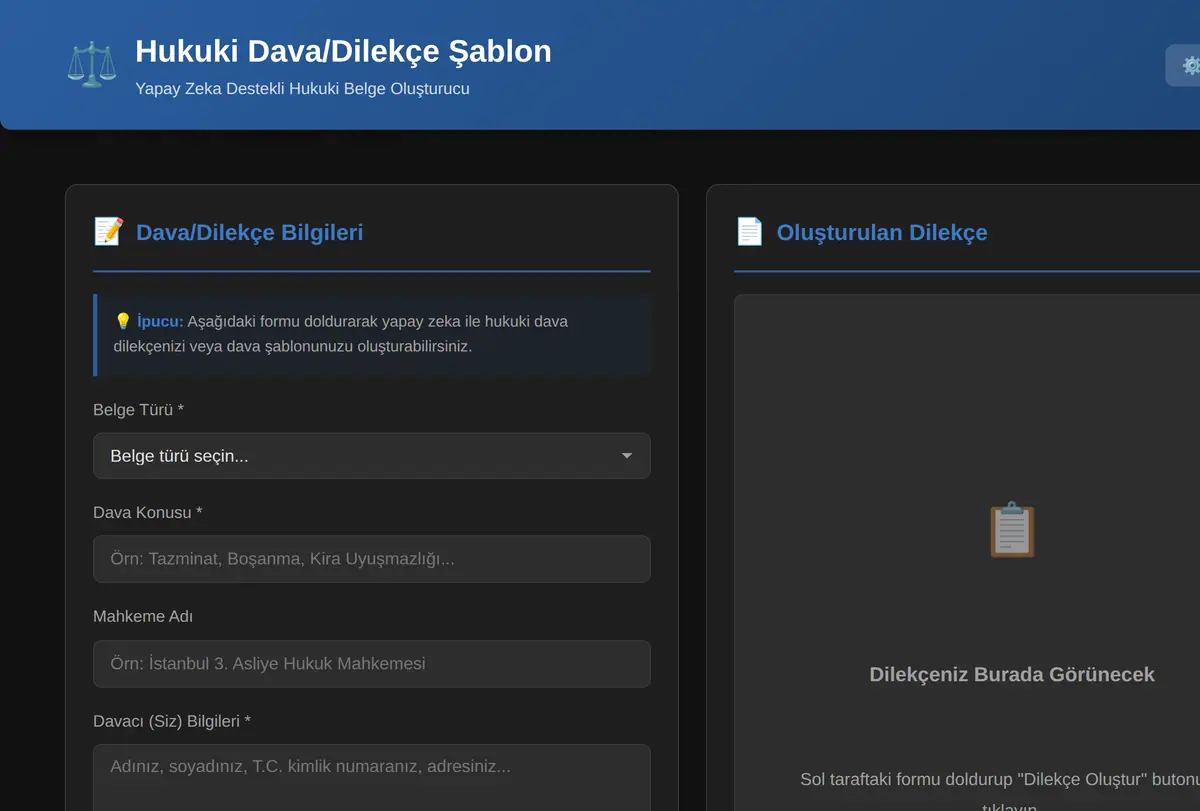The width and height of the screenshot is (1200, 811).
Task: Click the Belge Türü label
Action: tap(138, 410)
